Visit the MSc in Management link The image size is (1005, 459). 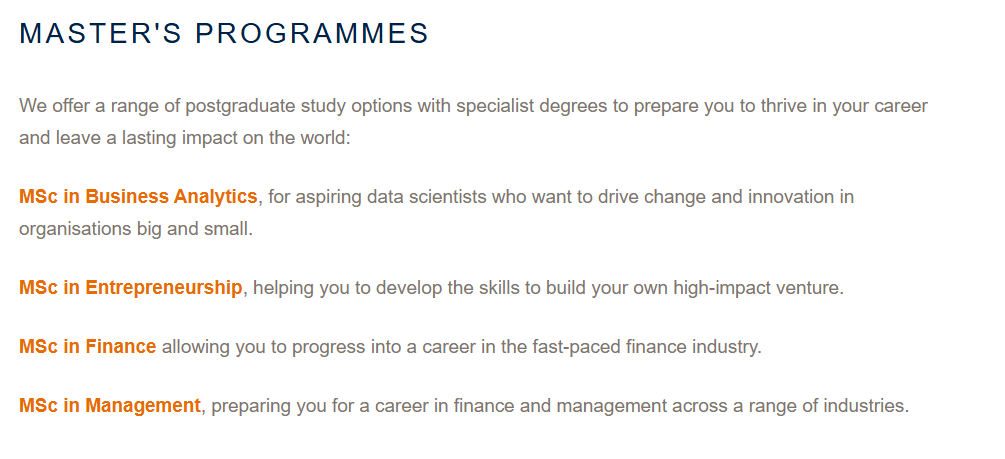point(109,406)
